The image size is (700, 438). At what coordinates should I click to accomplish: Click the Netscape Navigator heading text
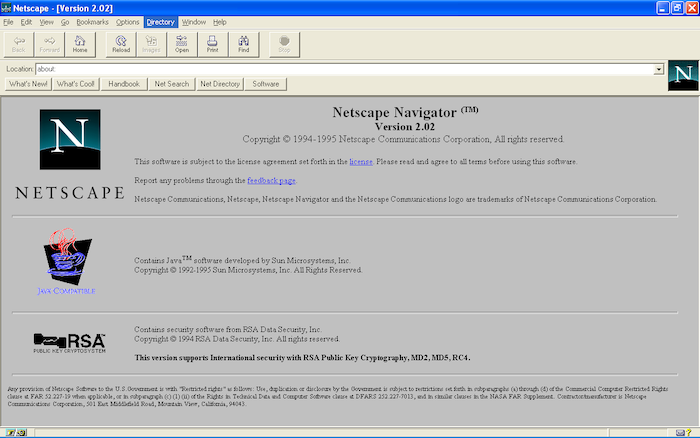point(405,112)
